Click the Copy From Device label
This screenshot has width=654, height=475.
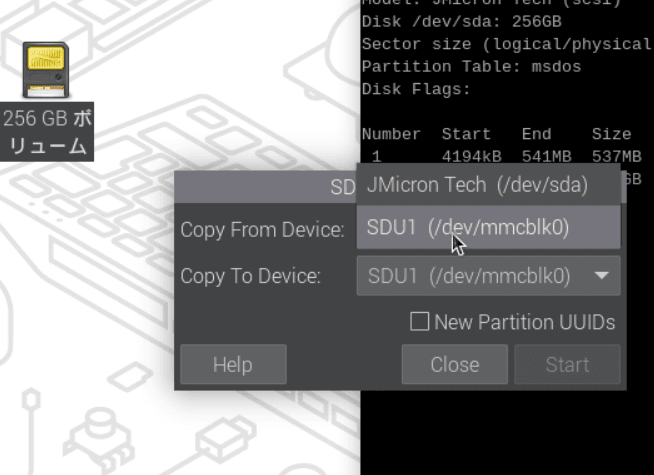262,230
